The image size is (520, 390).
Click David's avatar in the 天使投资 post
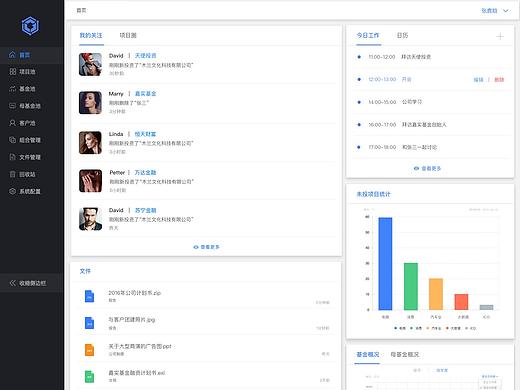coord(90,64)
